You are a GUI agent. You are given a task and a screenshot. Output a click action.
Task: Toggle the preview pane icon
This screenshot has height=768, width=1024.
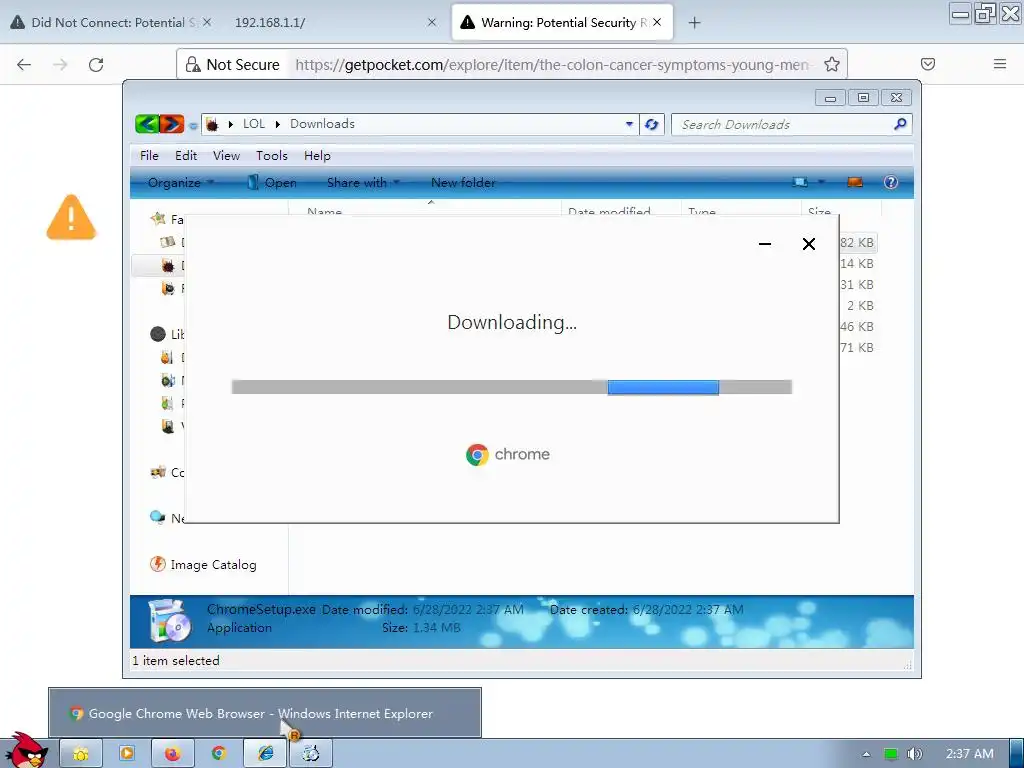(x=854, y=182)
